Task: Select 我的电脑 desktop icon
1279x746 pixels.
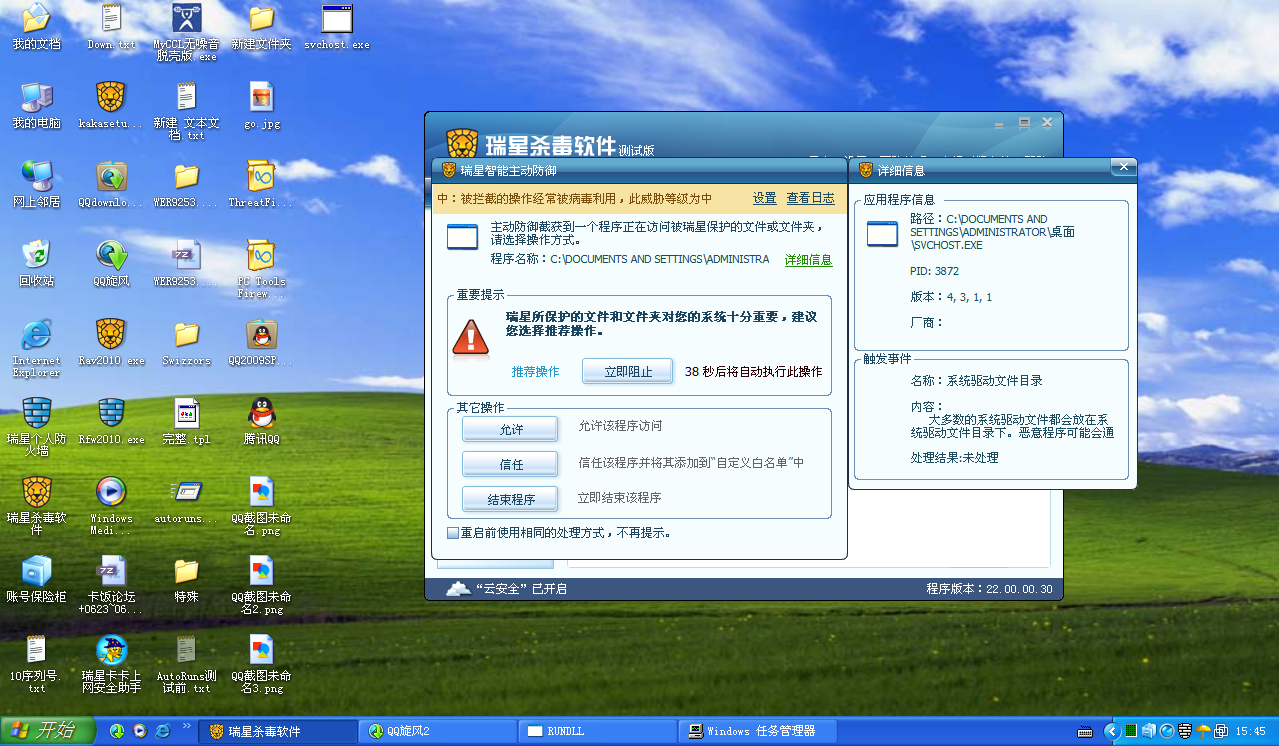Action: (36, 106)
